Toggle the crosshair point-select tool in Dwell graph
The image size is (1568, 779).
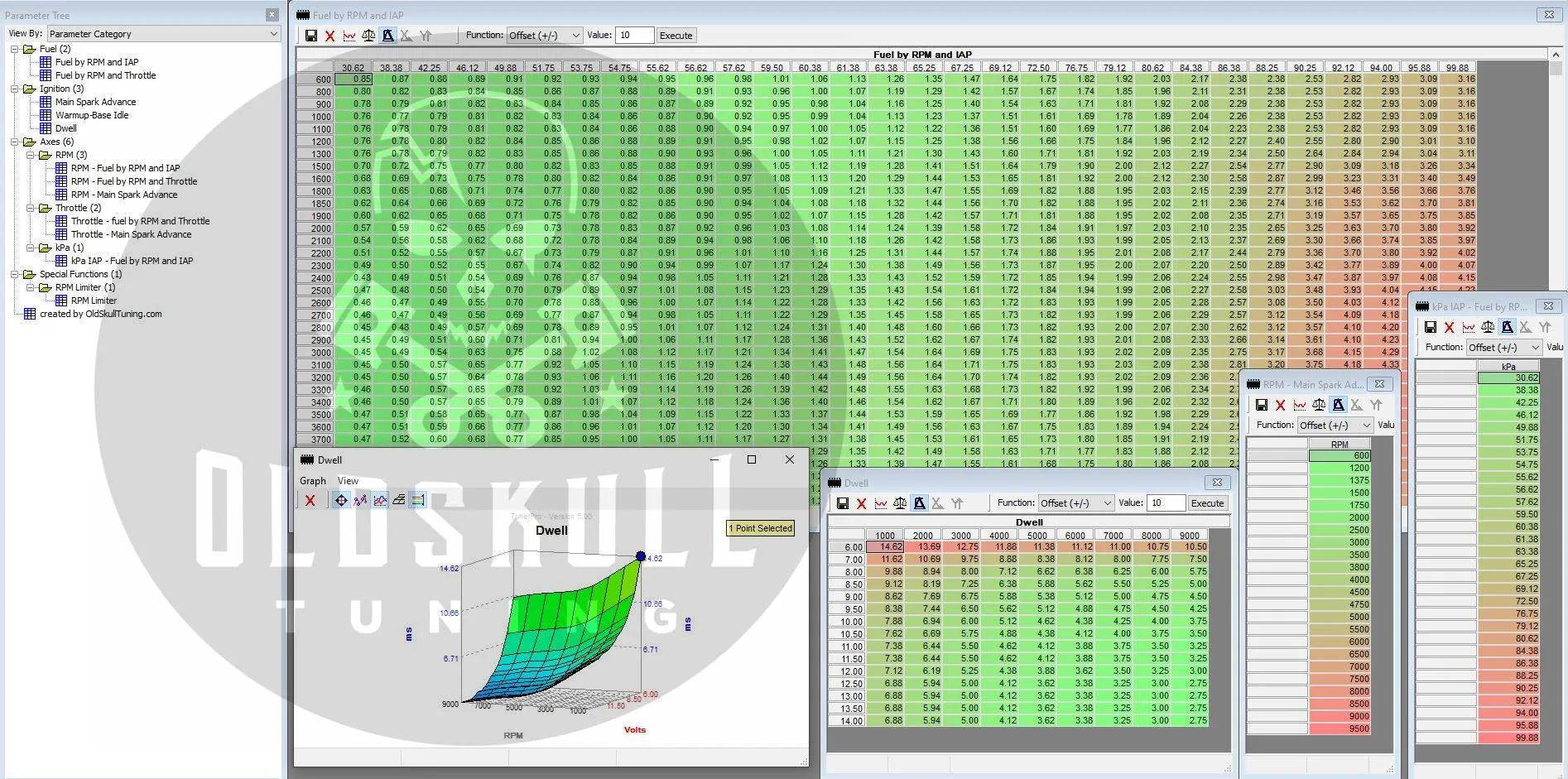[341, 500]
